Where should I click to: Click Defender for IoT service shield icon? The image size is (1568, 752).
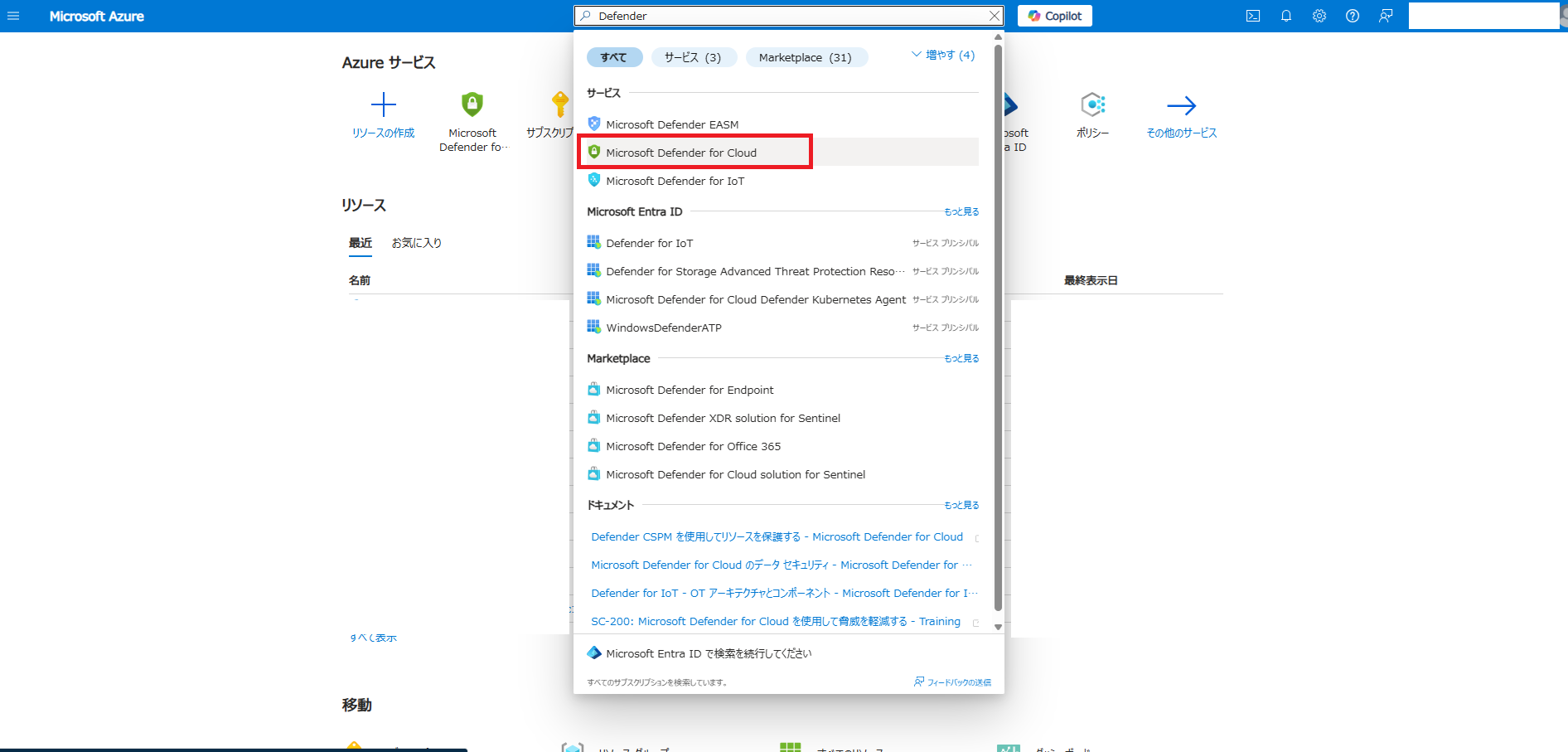tap(593, 180)
